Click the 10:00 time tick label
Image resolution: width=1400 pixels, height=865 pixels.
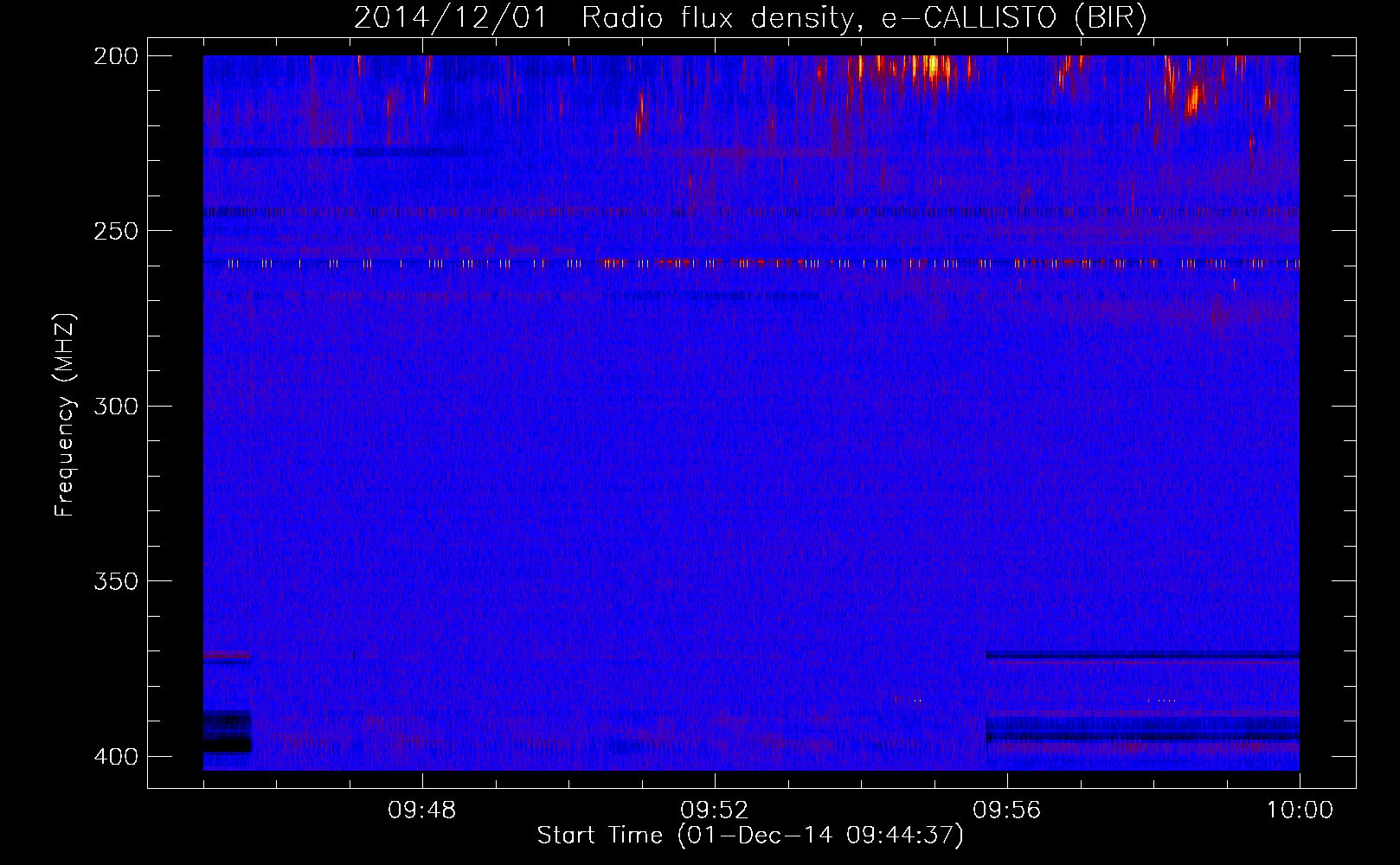[1300, 811]
